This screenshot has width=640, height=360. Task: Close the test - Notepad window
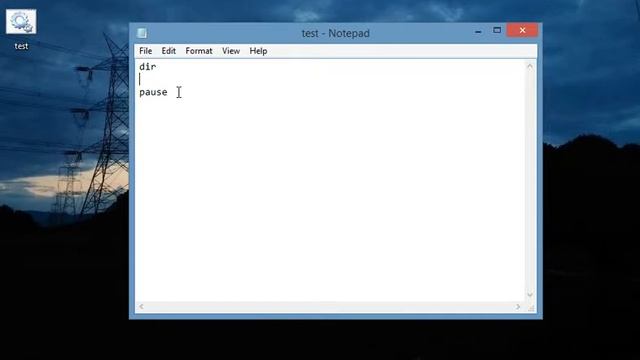pyautogui.click(x=522, y=30)
